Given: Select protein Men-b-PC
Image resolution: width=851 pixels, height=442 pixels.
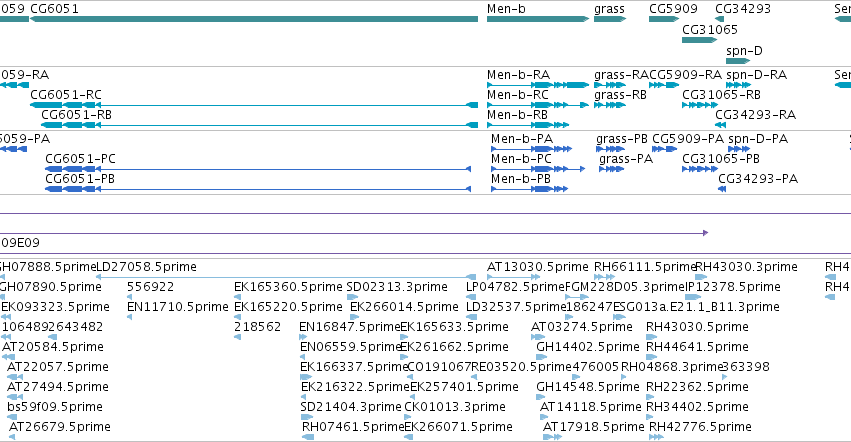Looking at the screenshot, I should tap(538, 169).
